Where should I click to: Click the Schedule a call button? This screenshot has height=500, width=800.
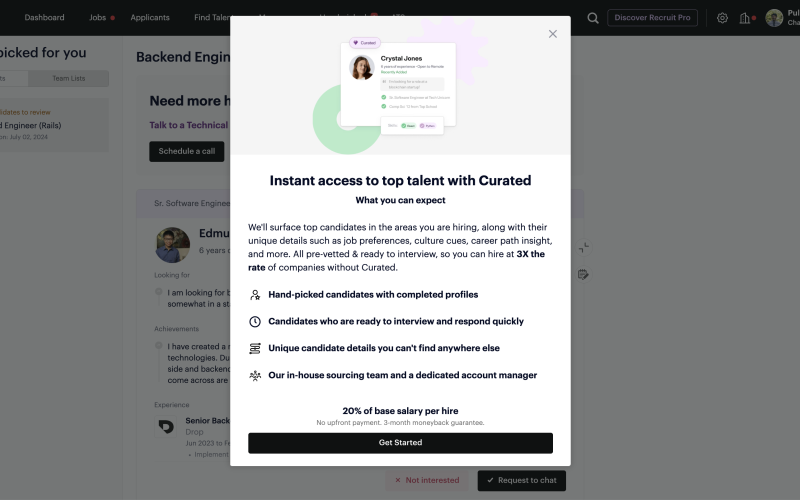[x=187, y=151]
